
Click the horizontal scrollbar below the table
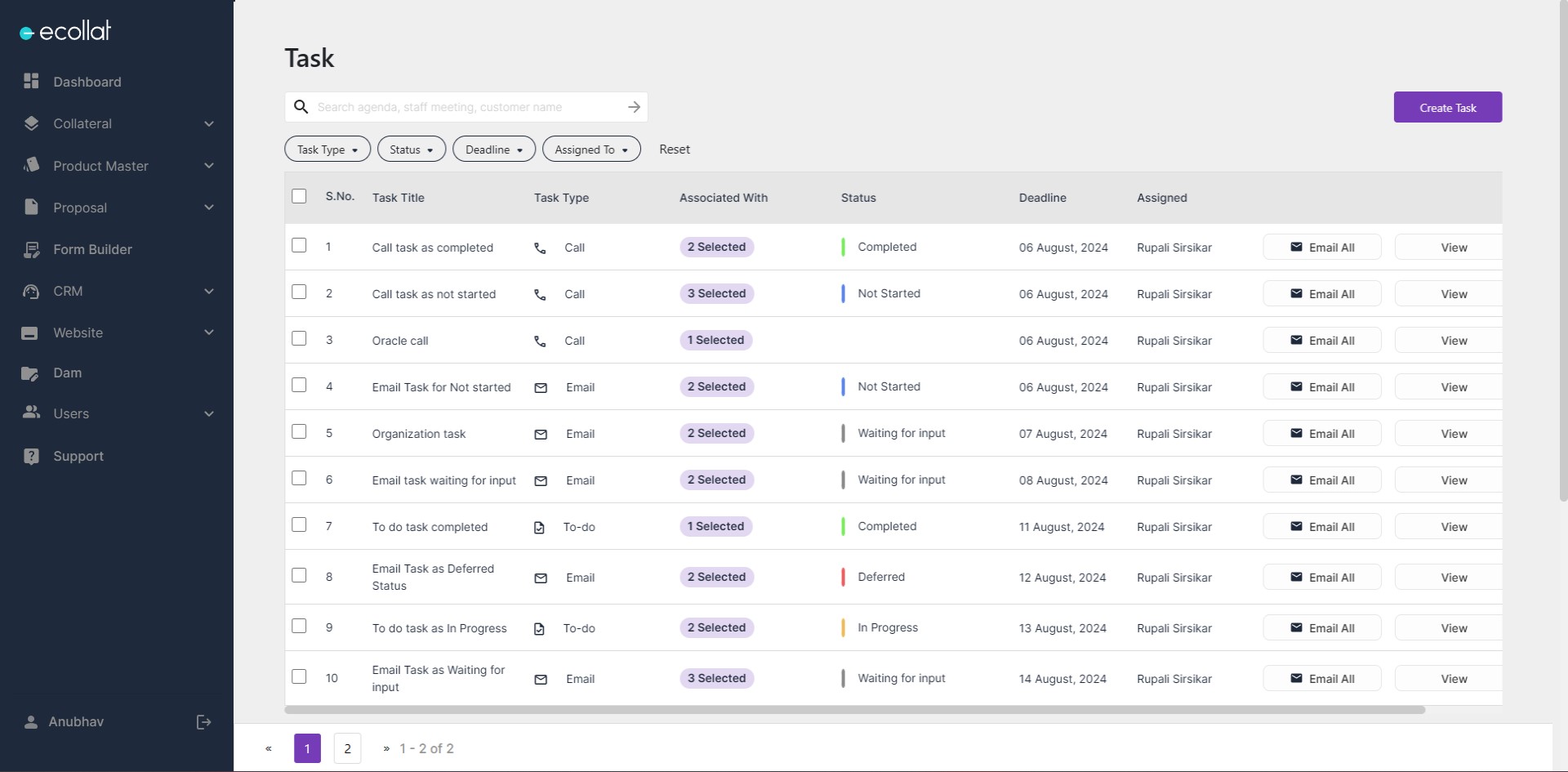854,711
